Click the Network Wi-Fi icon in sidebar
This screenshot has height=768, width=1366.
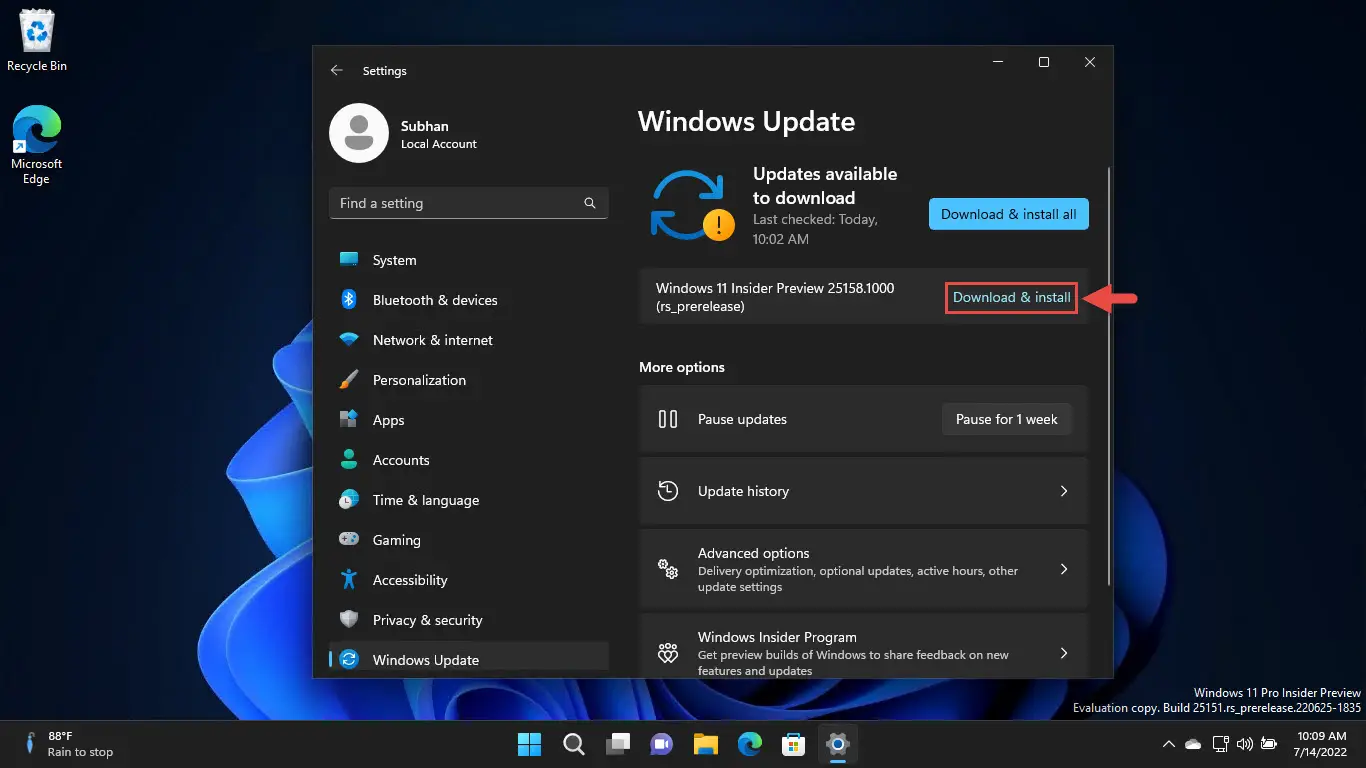tap(349, 340)
